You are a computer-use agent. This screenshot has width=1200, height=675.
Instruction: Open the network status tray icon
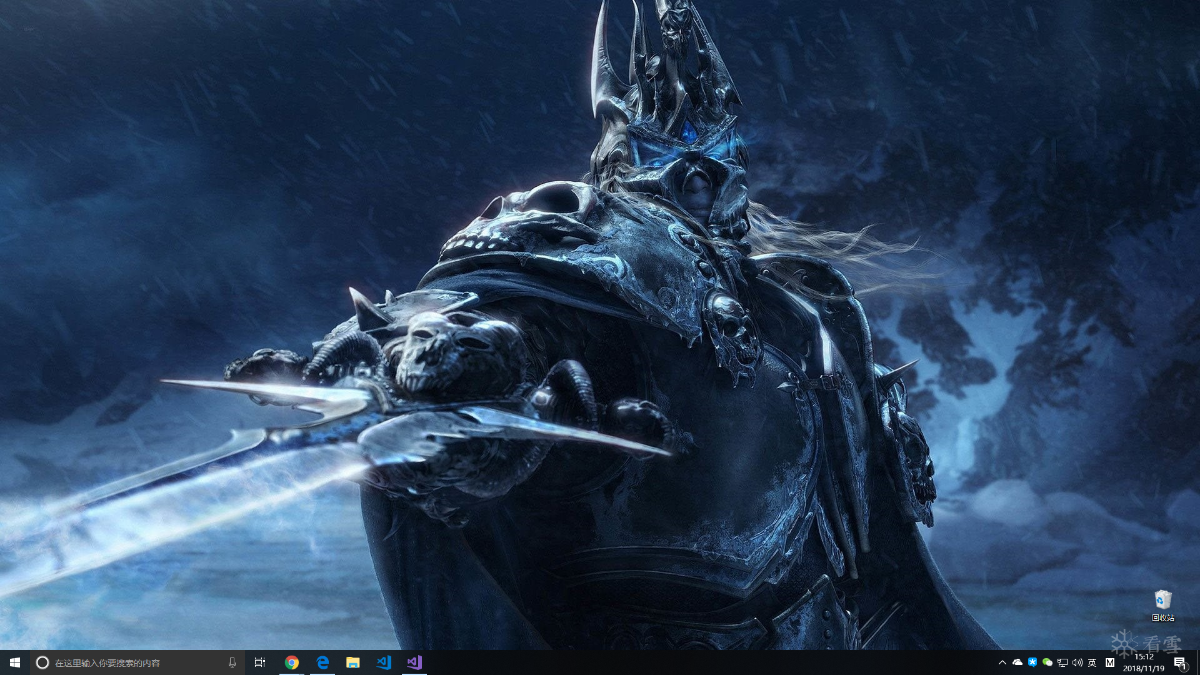click(1062, 662)
